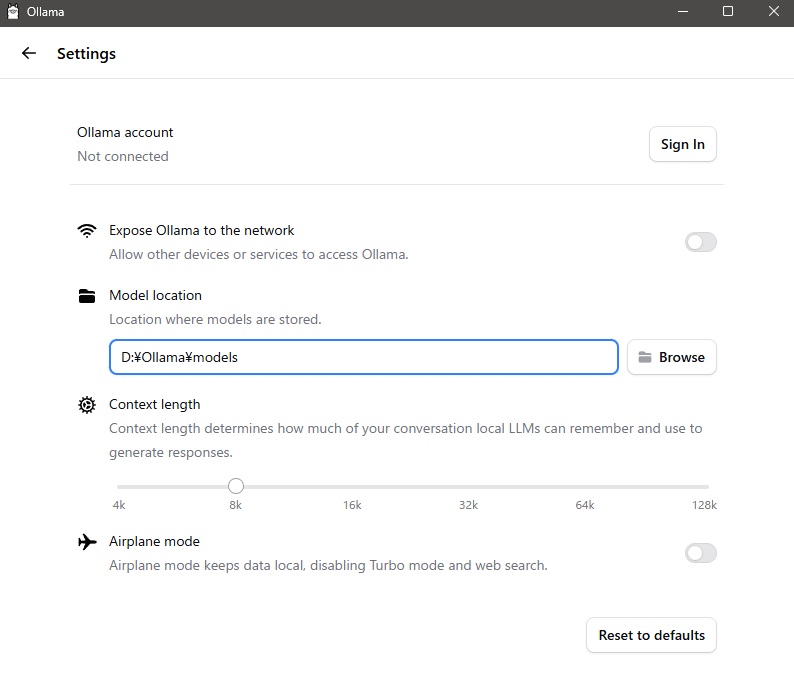The width and height of the screenshot is (794, 698).
Task: Click "Location where models are stored." description
Action: tap(215, 320)
